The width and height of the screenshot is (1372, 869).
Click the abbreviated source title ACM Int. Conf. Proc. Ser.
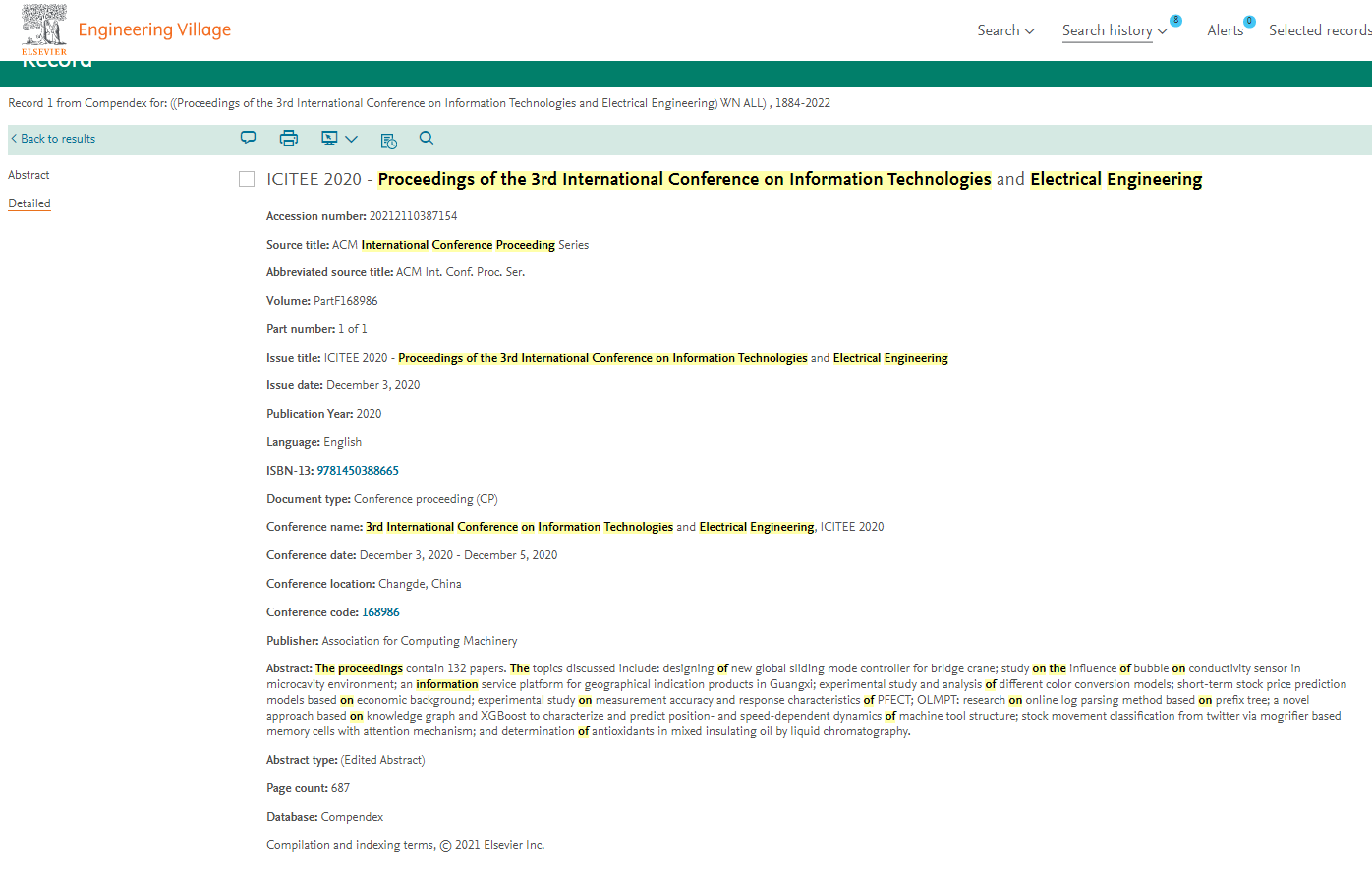pos(460,272)
